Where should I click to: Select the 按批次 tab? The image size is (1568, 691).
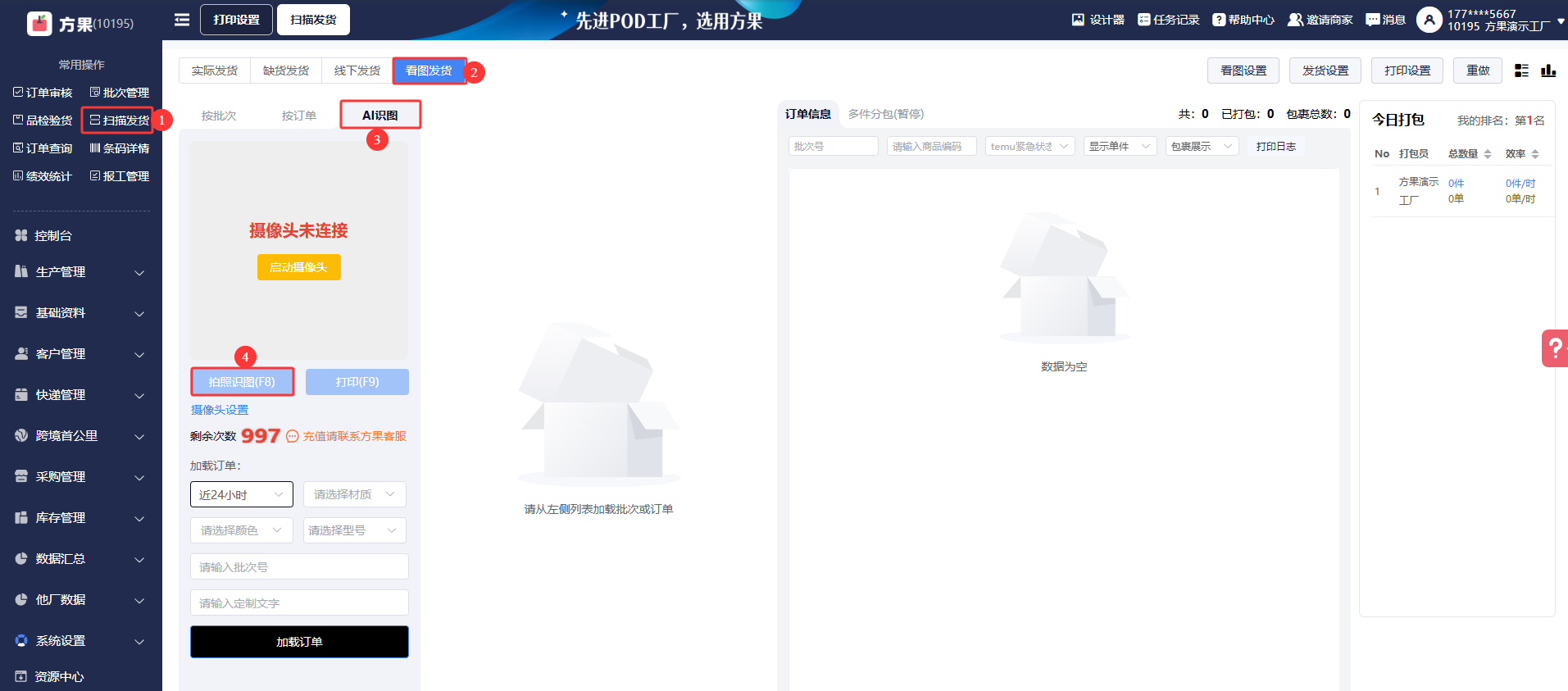pyautogui.click(x=219, y=116)
